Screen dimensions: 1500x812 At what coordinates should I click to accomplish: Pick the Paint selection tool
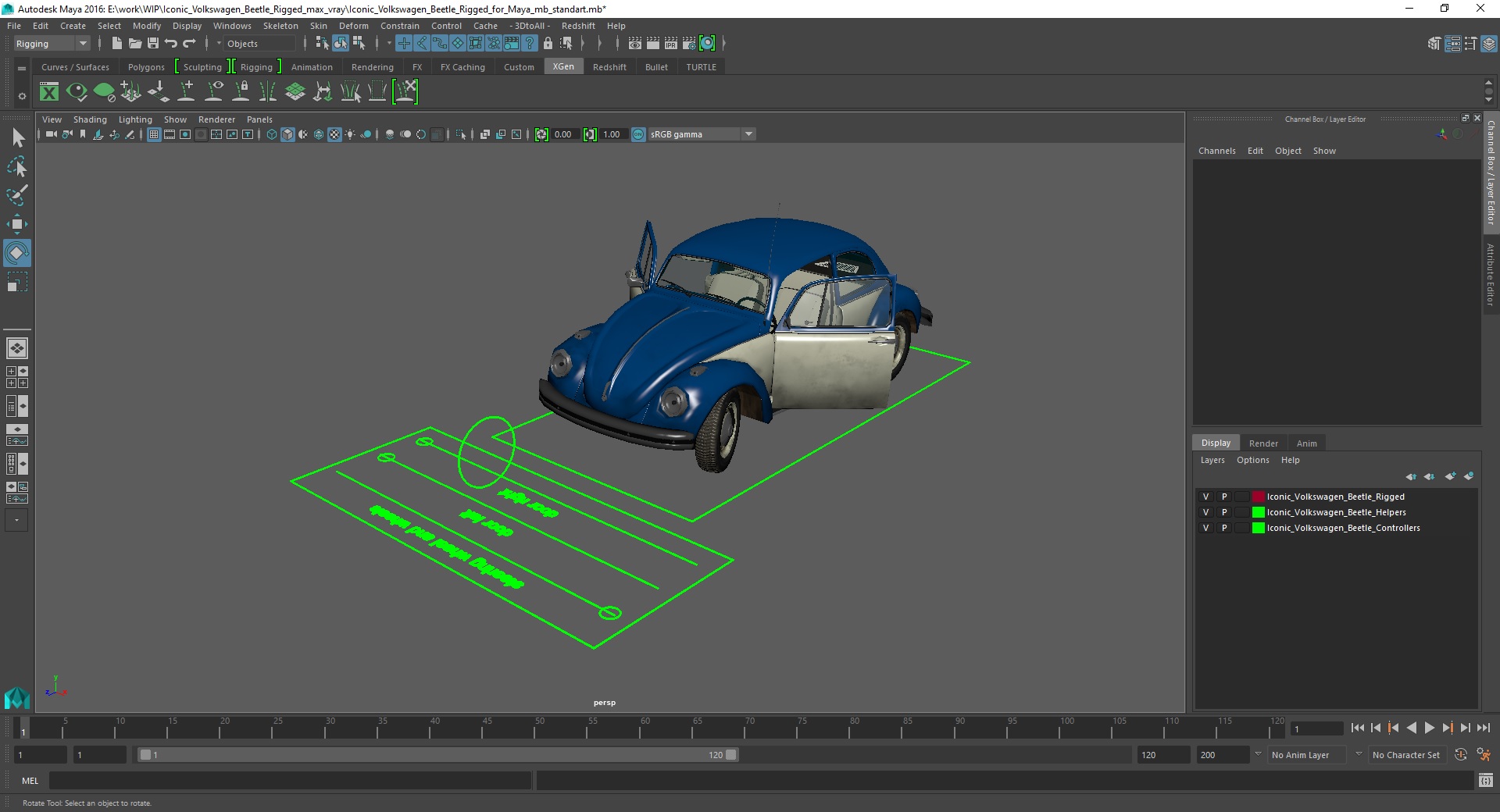click(x=17, y=195)
